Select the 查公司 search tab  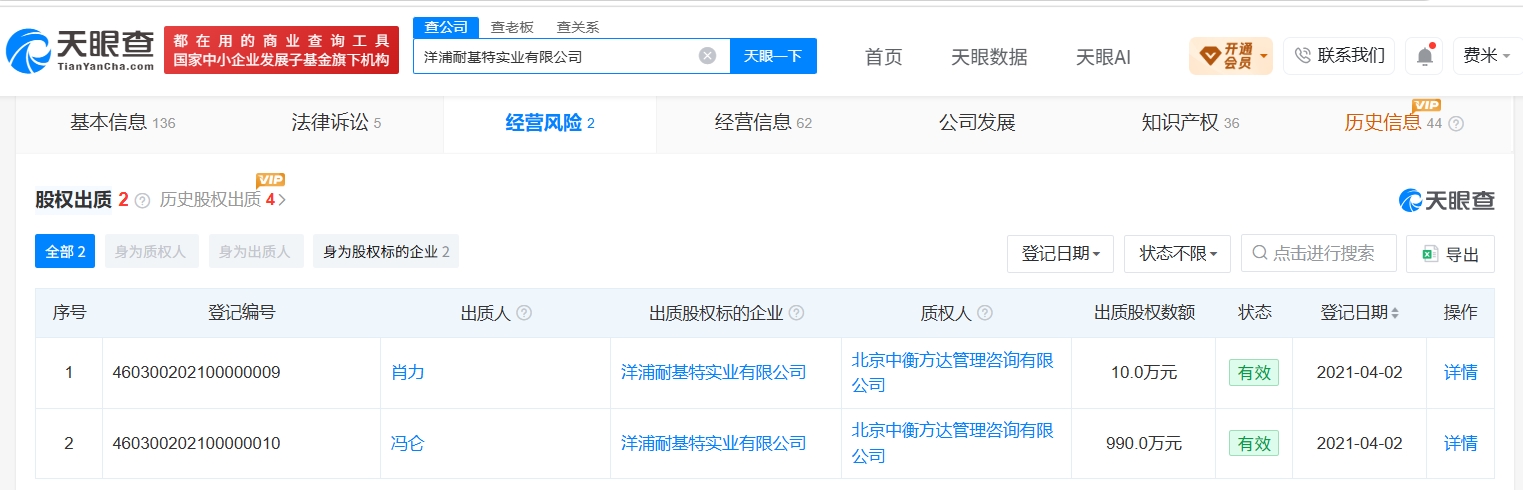tap(446, 27)
